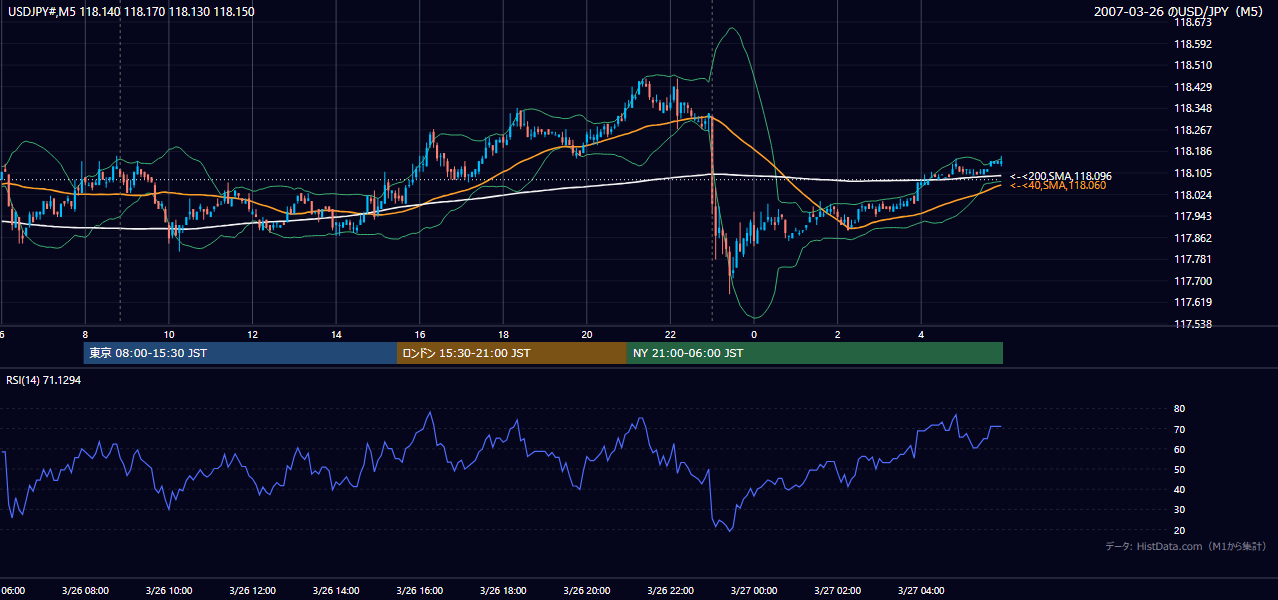This screenshot has height=600, width=1278.
Task: Click price axis value 118.348
Action: point(1193,109)
